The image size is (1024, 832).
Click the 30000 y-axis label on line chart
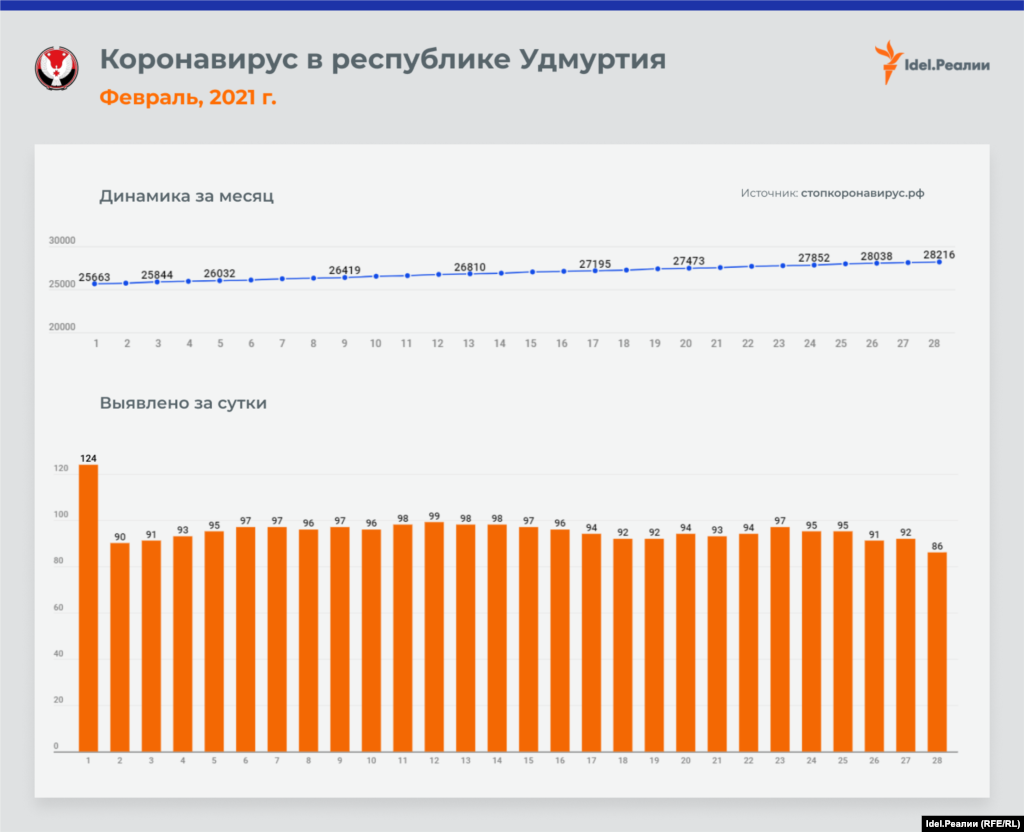(62, 242)
